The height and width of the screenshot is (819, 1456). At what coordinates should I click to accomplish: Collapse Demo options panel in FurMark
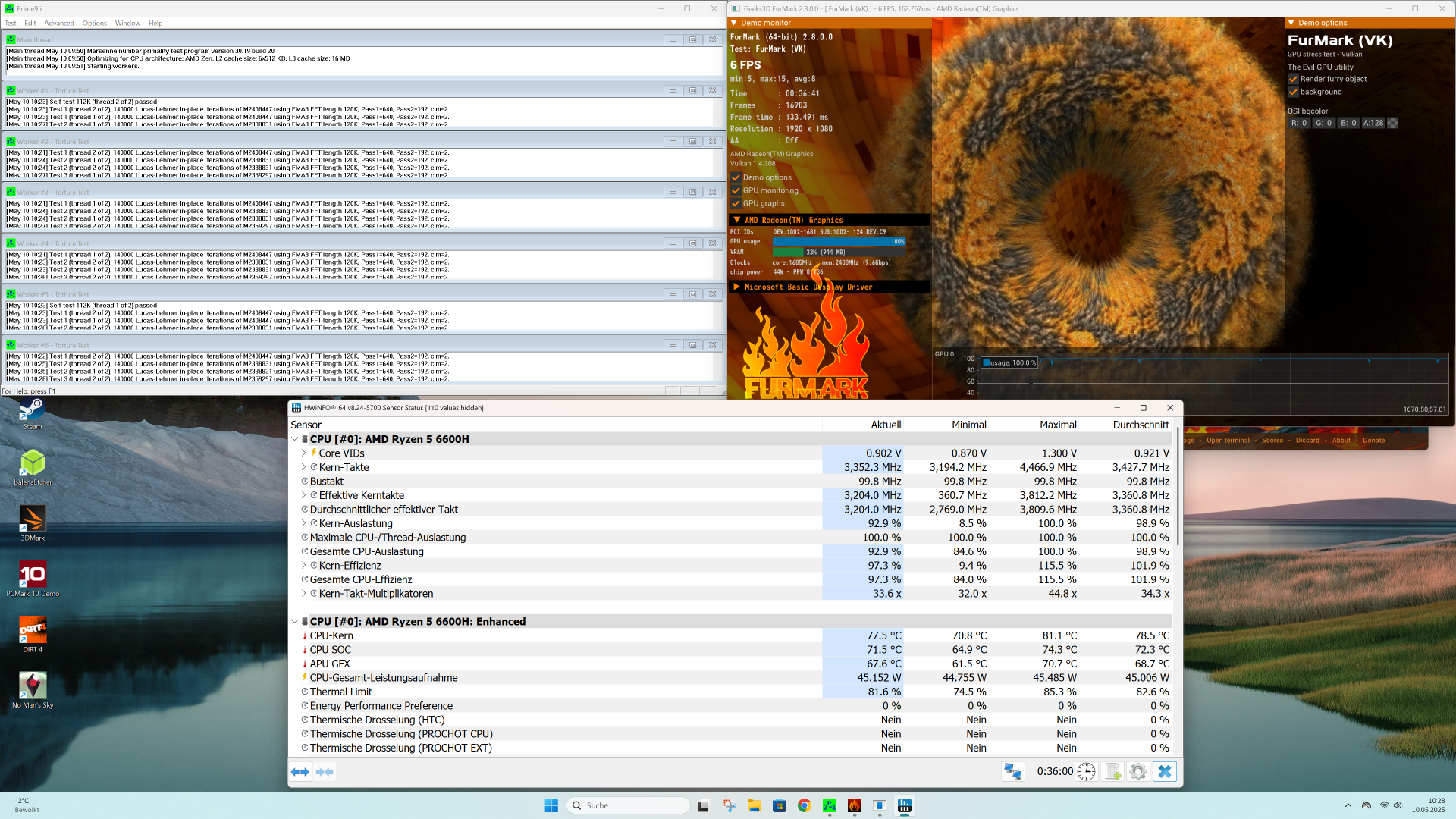tap(1291, 23)
